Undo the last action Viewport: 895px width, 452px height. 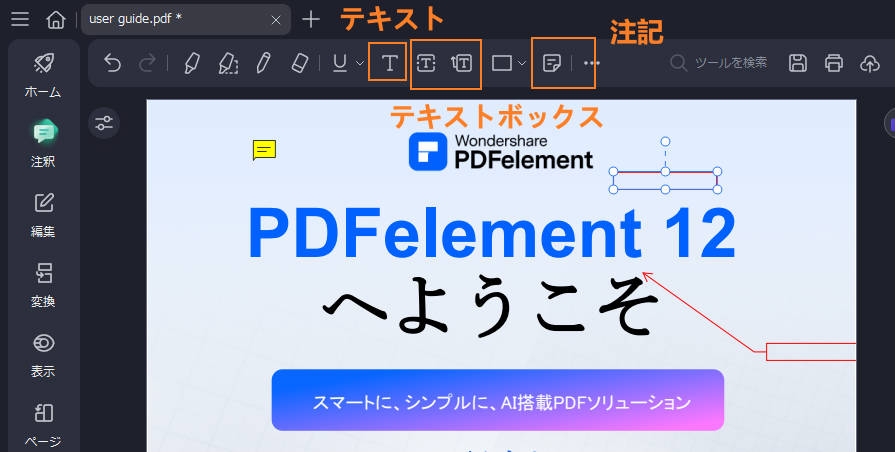112,63
